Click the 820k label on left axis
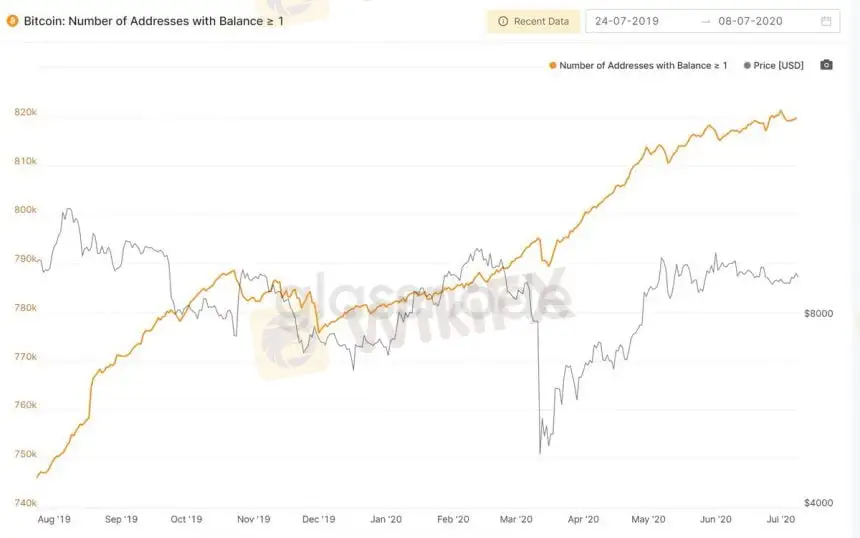The image size is (860, 538). 25,112
